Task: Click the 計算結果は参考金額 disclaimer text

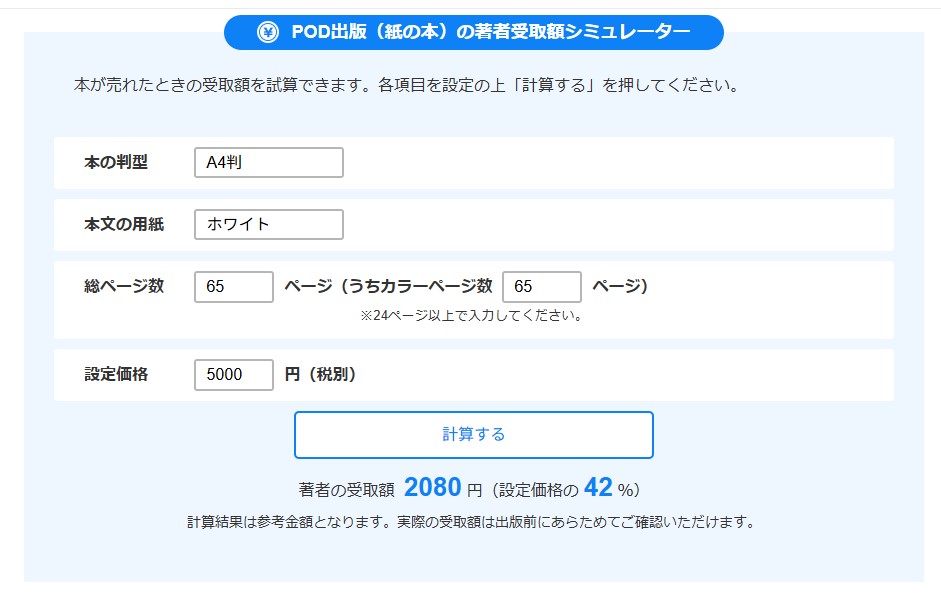Action: [470, 522]
